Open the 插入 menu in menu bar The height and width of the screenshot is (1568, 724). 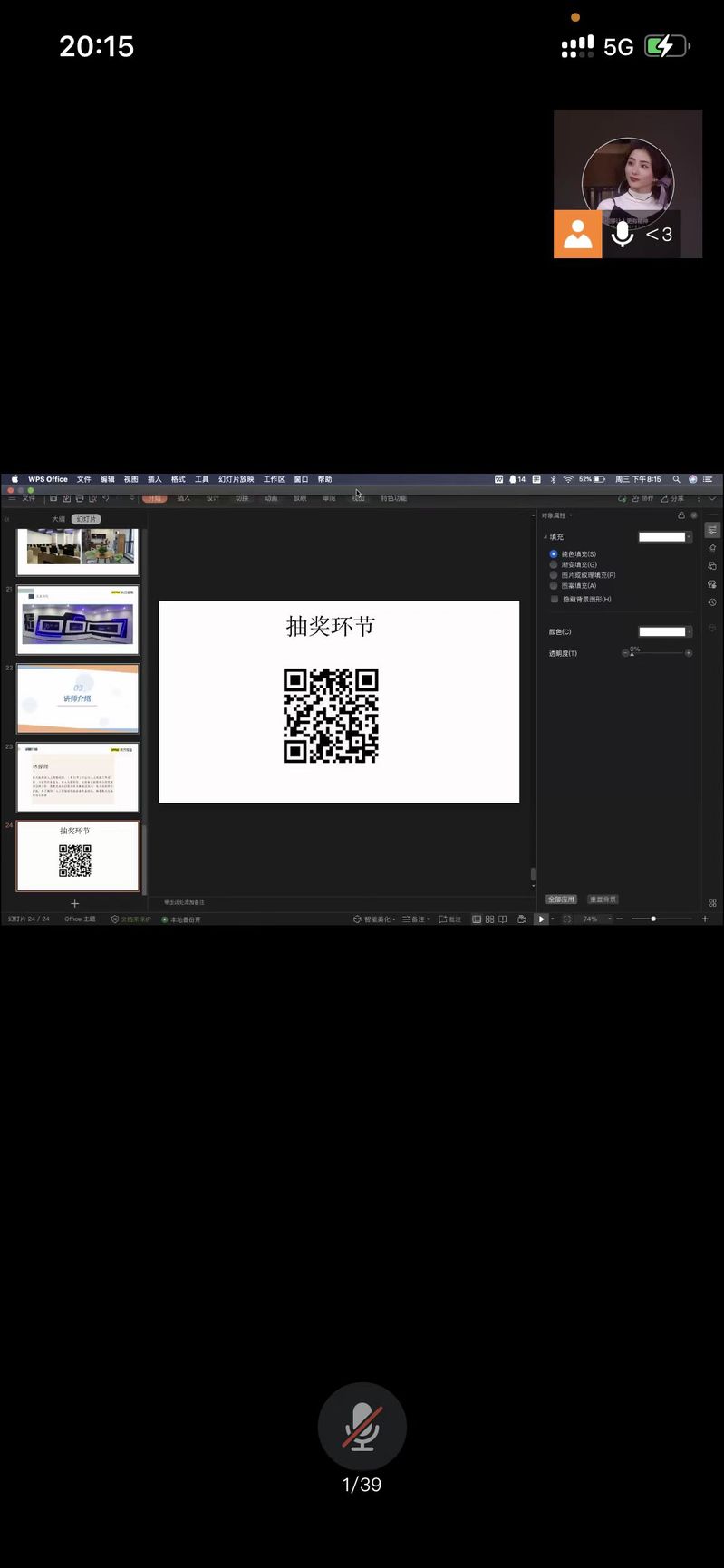click(x=155, y=479)
